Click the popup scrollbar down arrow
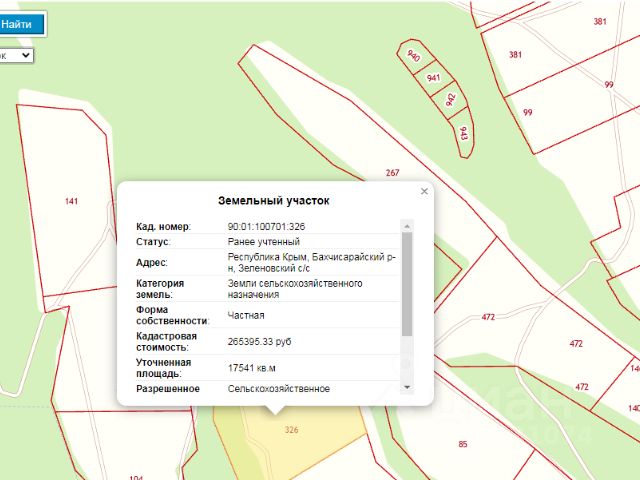 click(407, 387)
